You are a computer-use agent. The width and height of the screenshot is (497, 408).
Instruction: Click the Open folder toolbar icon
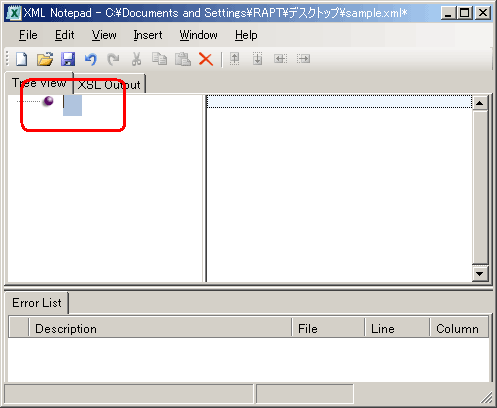pyautogui.click(x=45, y=59)
